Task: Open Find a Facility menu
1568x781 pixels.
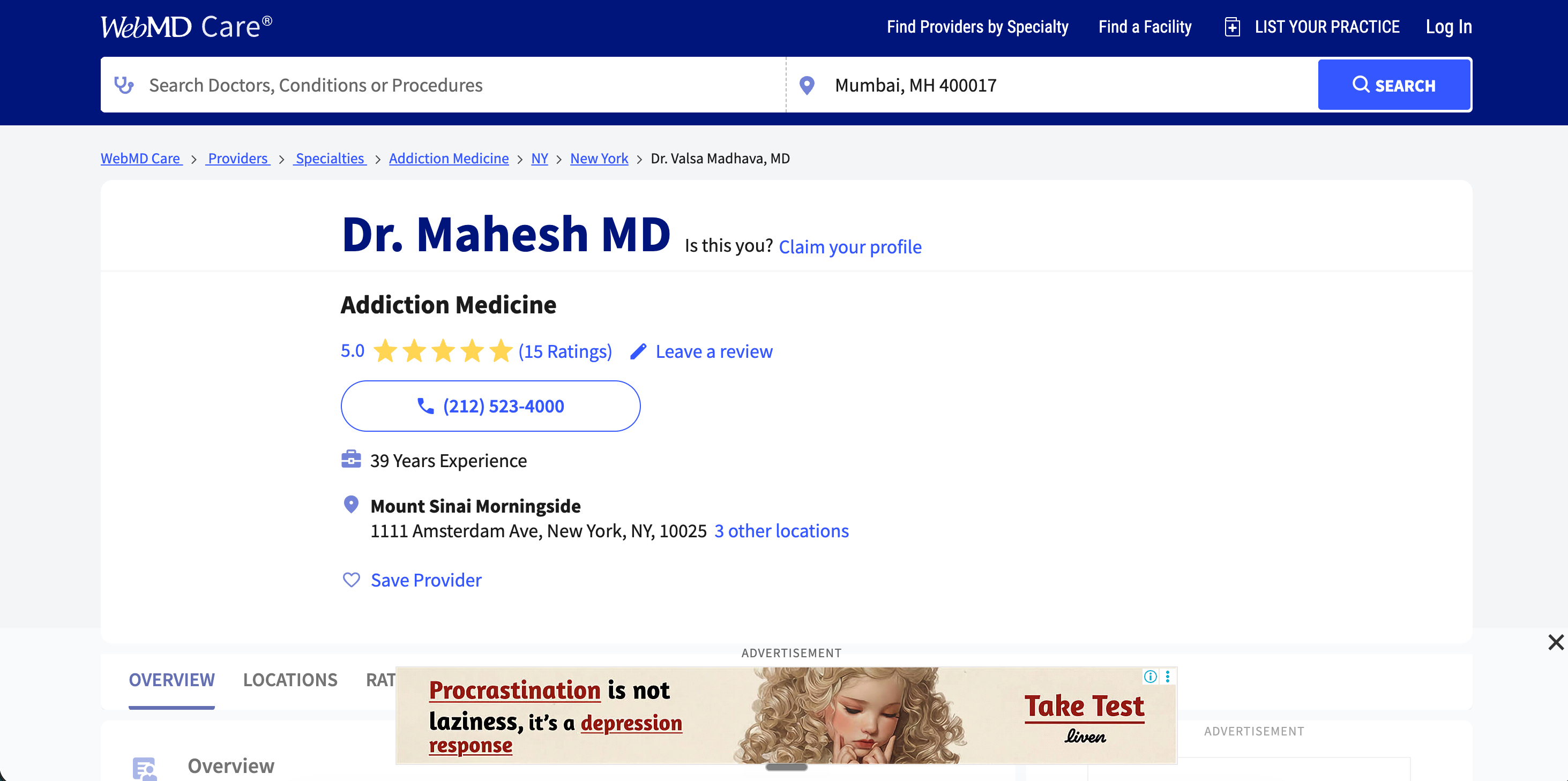Action: pos(1144,27)
